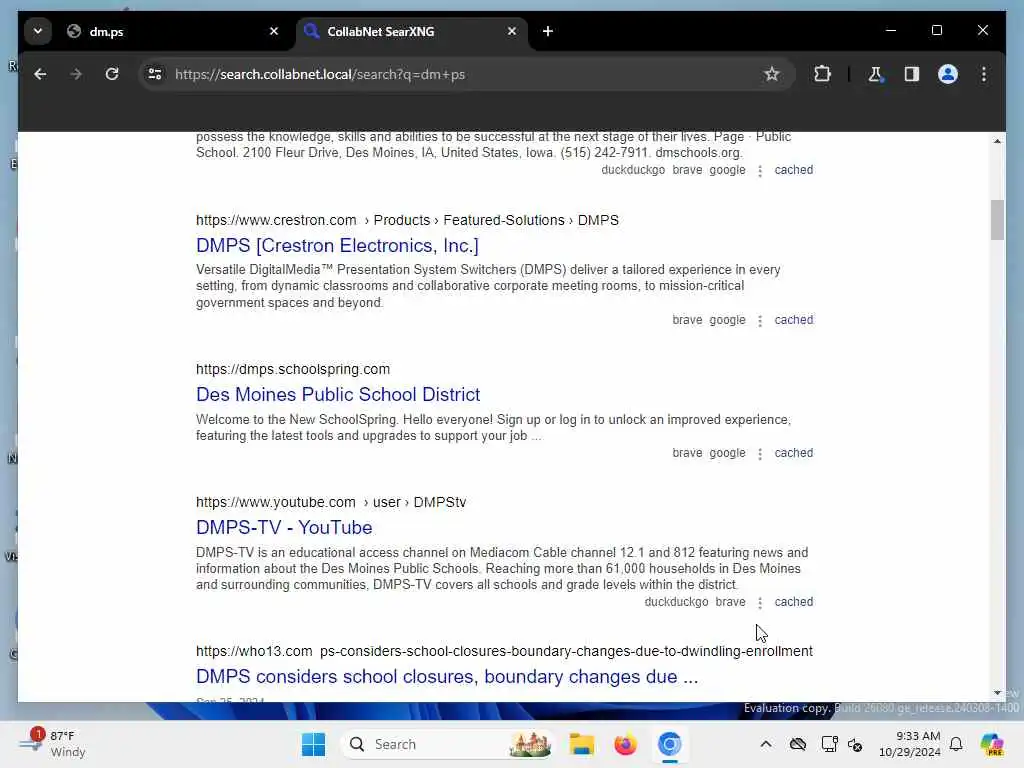Click the cloud sync tray icon
The height and width of the screenshot is (768, 1024).
pyautogui.click(x=797, y=744)
